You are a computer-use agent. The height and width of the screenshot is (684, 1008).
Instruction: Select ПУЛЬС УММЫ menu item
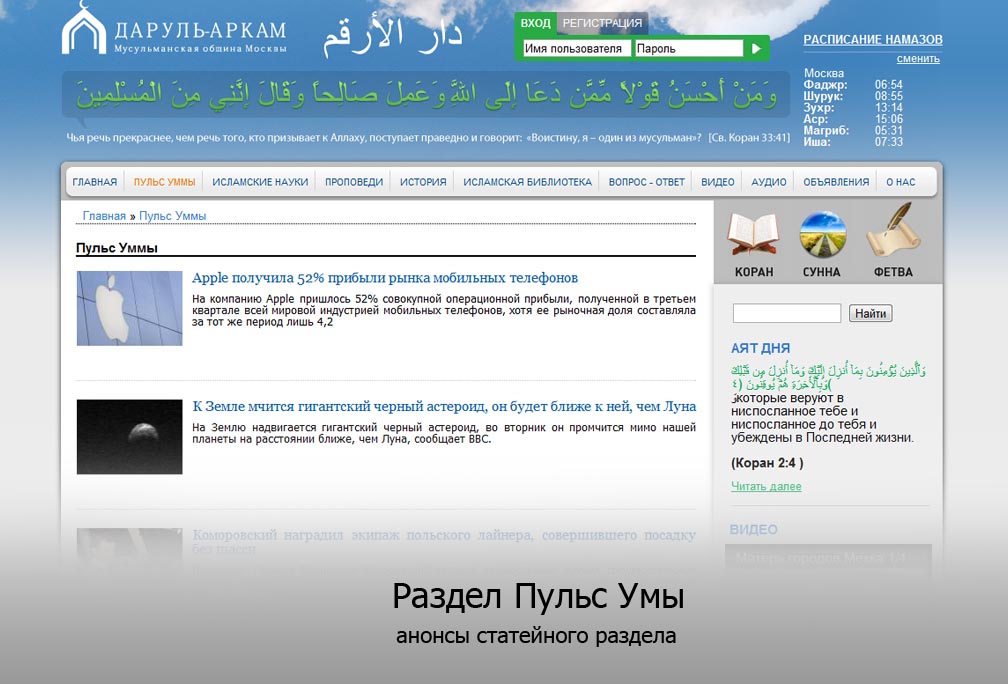[x=165, y=183]
